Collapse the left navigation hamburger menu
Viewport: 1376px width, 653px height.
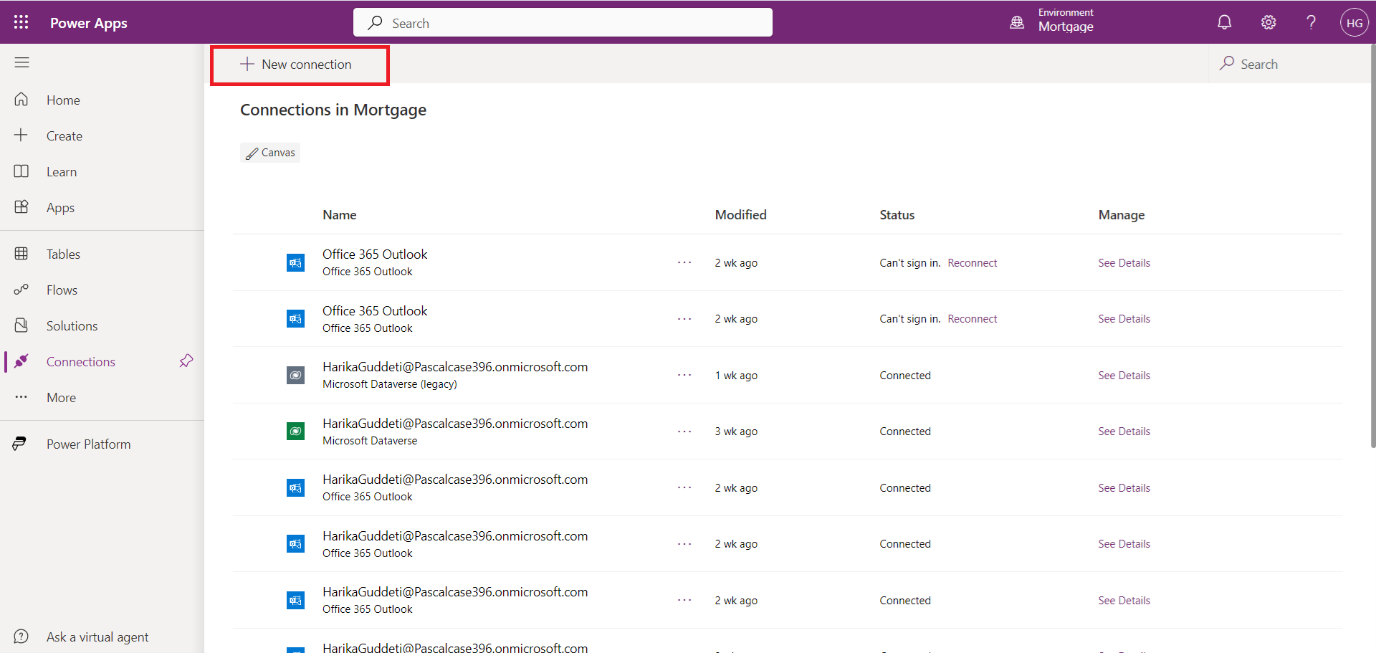point(21,62)
